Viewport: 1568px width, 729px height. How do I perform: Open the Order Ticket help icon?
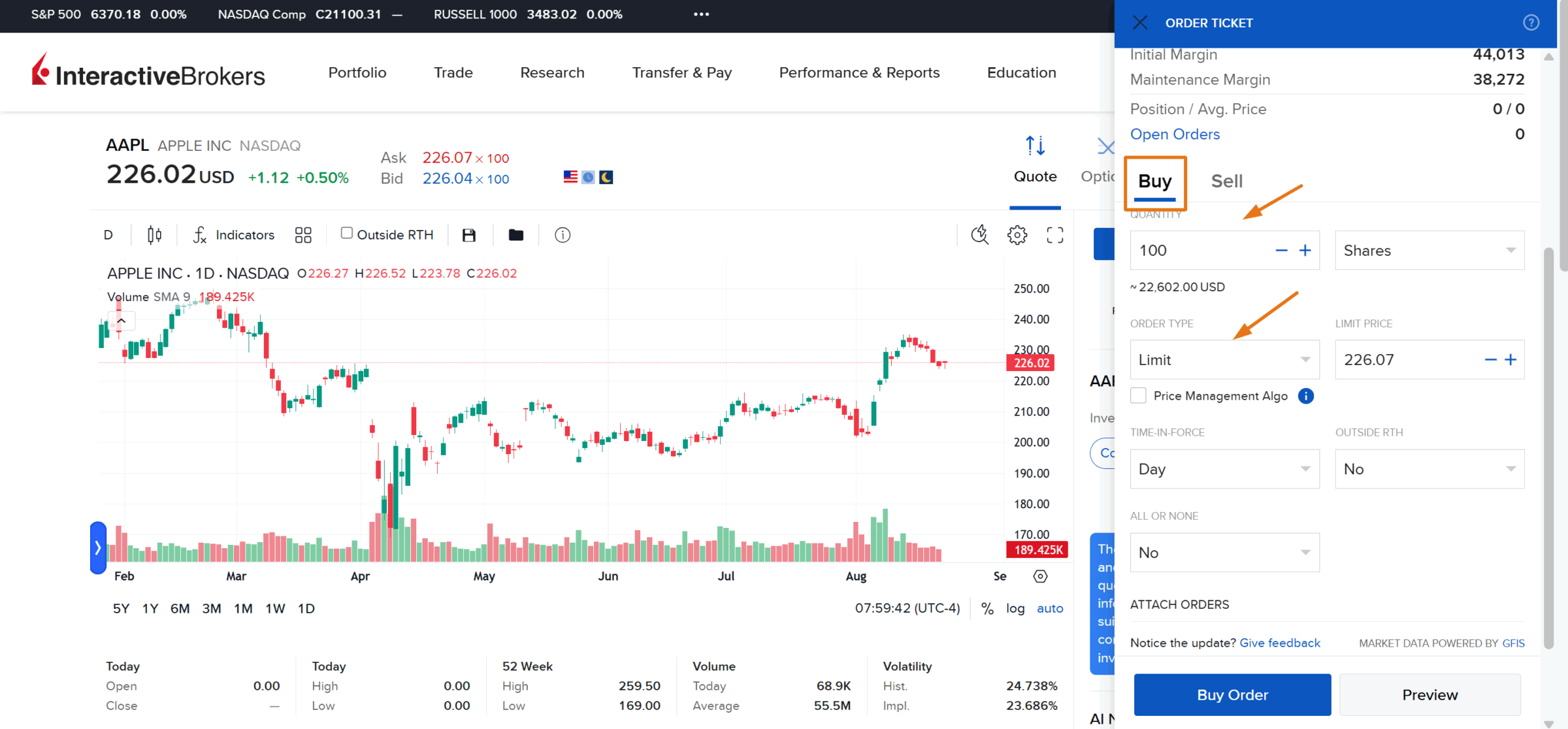(x=1531, y=23)
